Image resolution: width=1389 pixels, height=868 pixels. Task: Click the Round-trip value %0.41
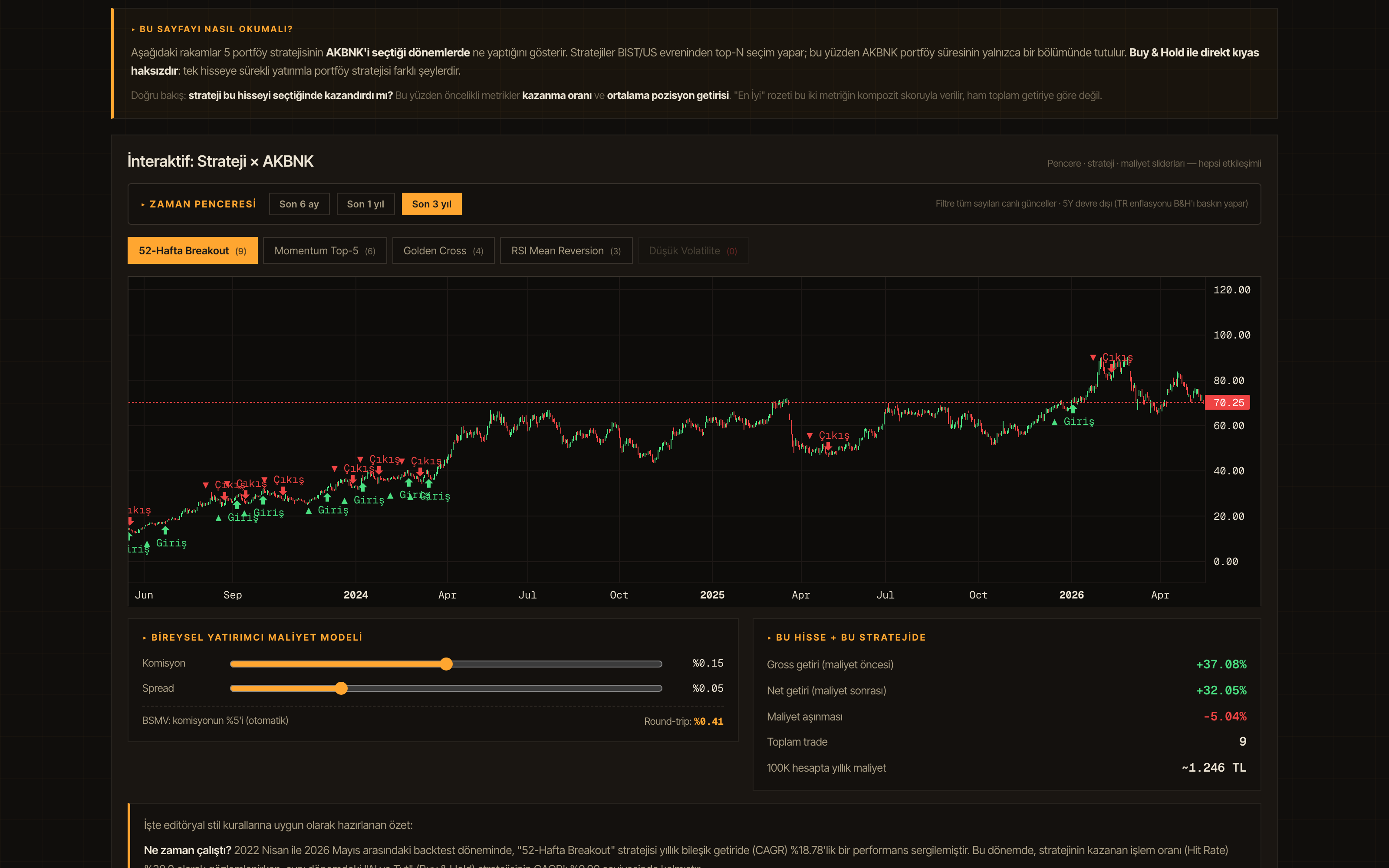tap(708, 721)
